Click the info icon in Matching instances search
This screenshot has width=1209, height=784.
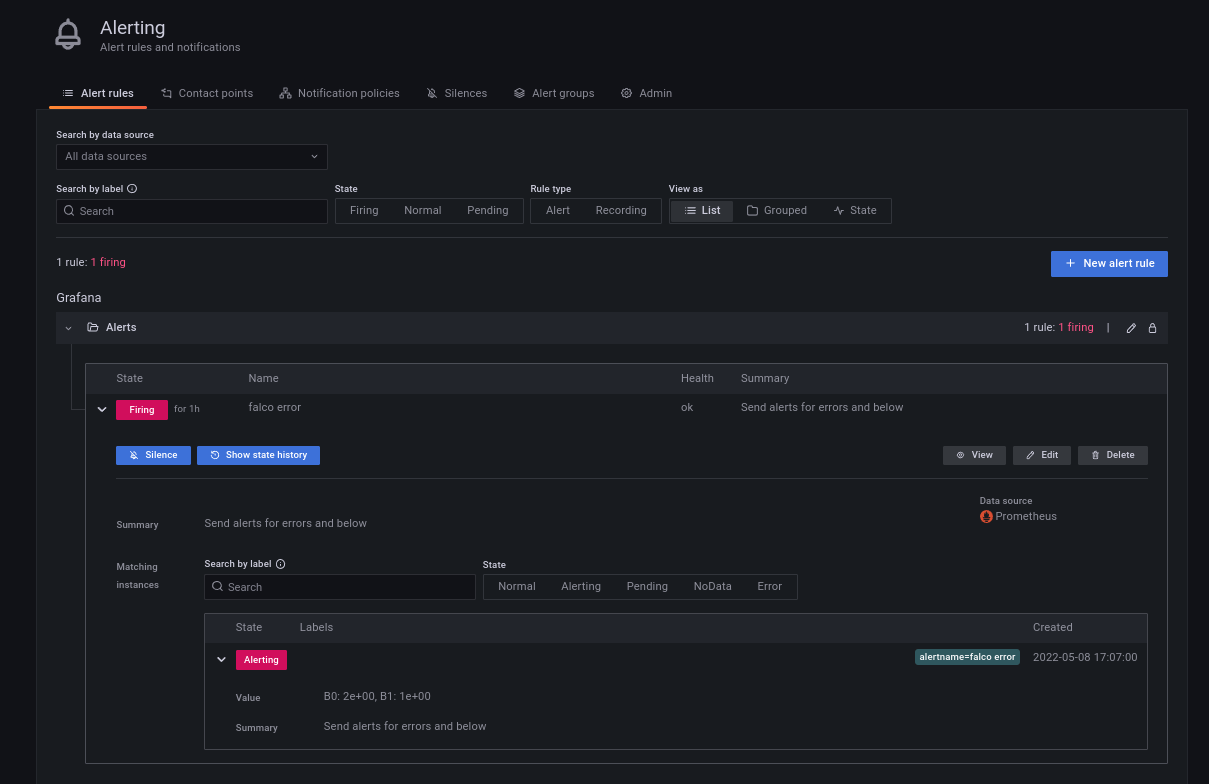[x=280, y=564]
